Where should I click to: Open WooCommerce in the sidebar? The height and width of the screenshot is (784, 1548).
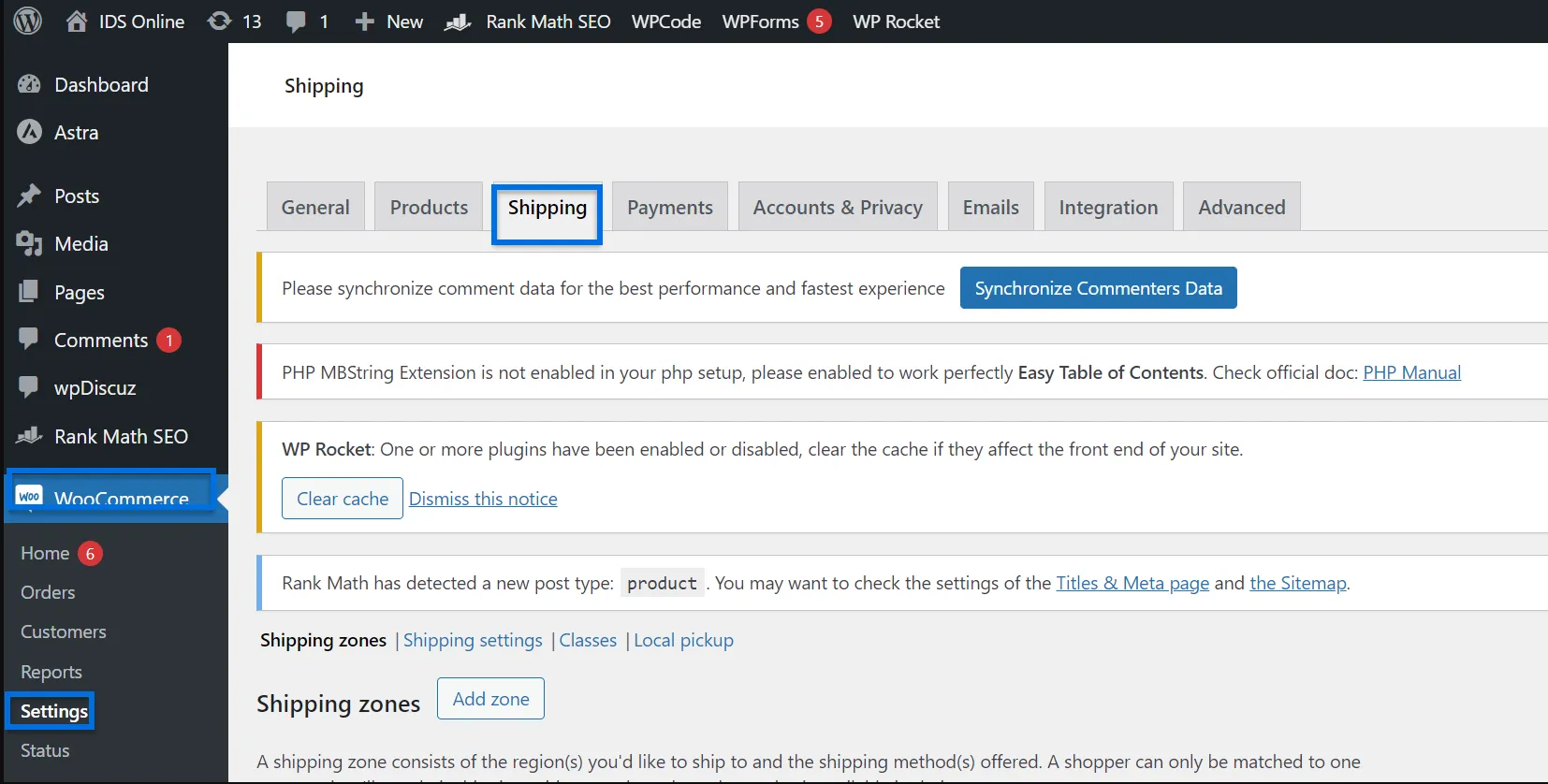pos(121,497)
